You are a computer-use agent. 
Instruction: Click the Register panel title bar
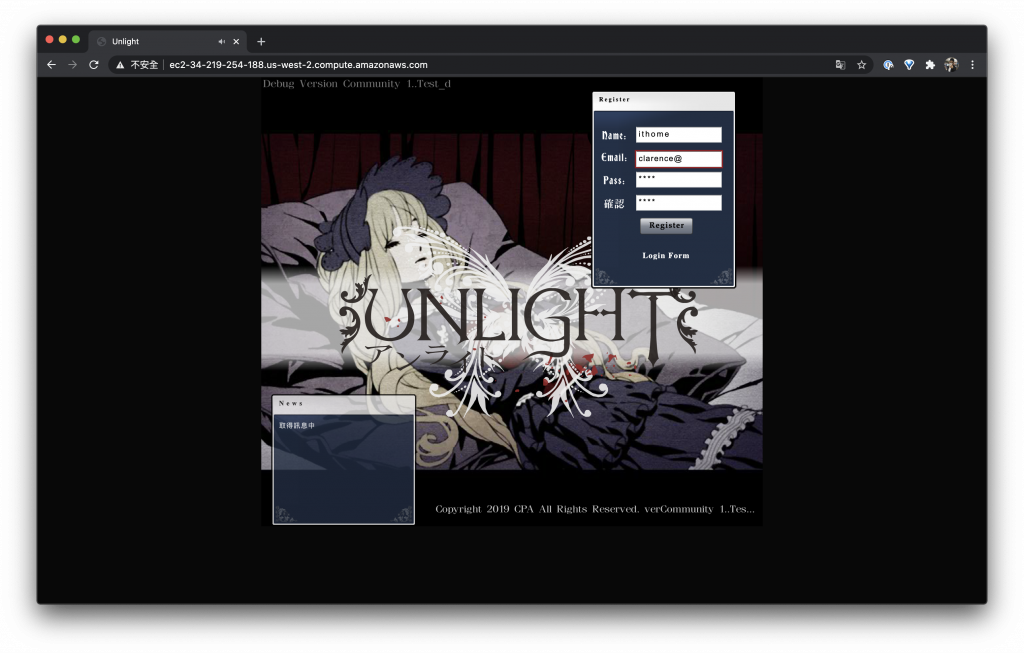(x=664, y=101)
